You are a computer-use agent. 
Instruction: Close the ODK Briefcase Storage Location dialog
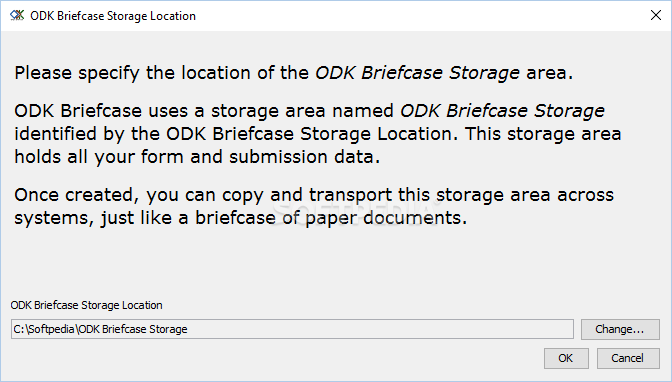655,15
